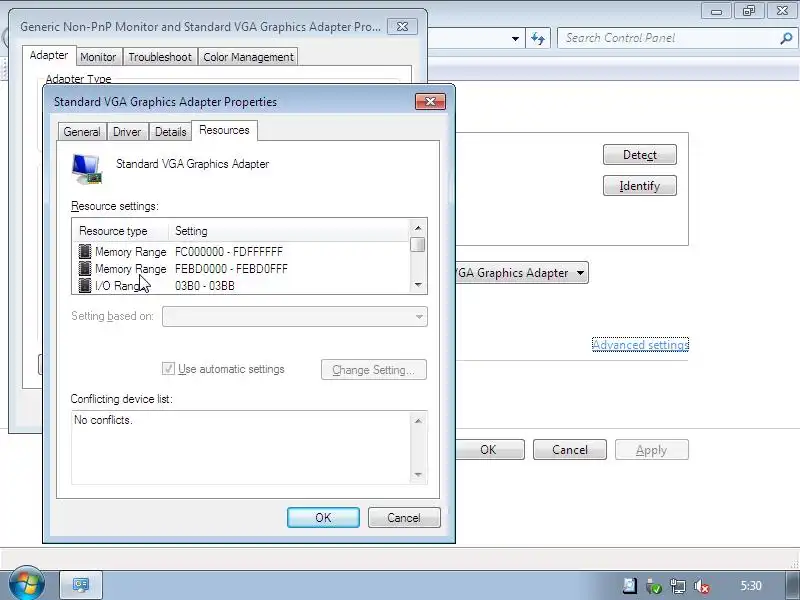The height and width of the screenshot is (600, 800).
Task: Switch to the Driver tab
Action: click(x=127, y=132)
